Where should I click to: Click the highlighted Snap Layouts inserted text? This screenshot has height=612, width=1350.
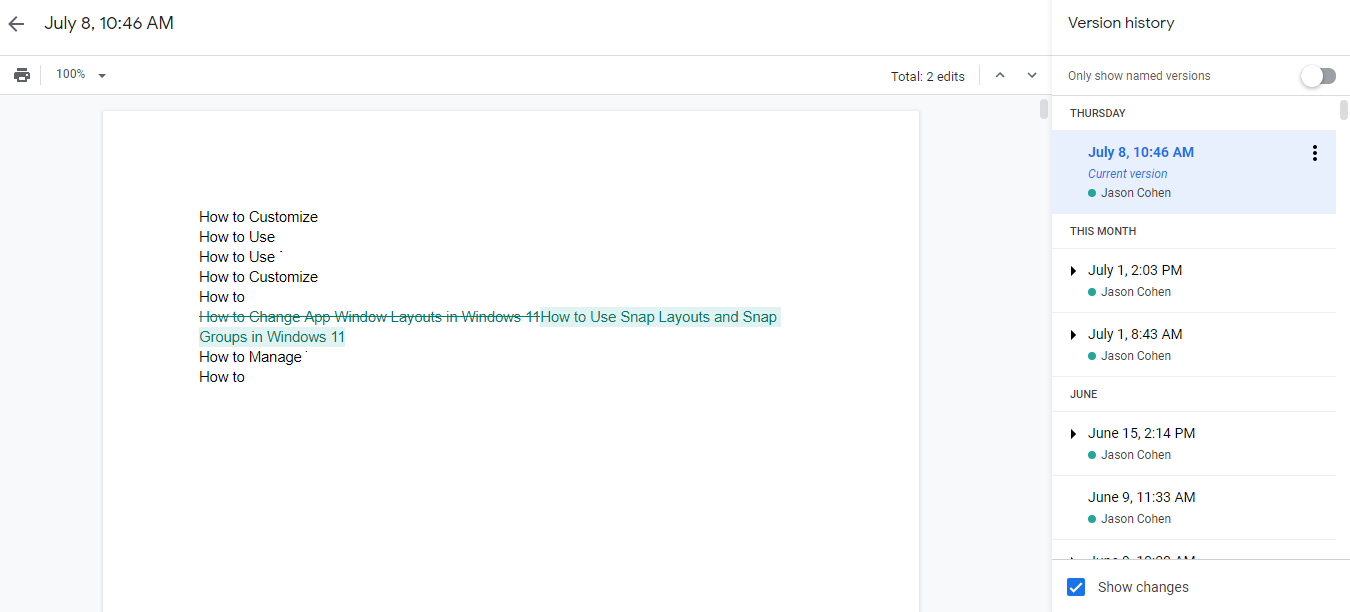658,317
